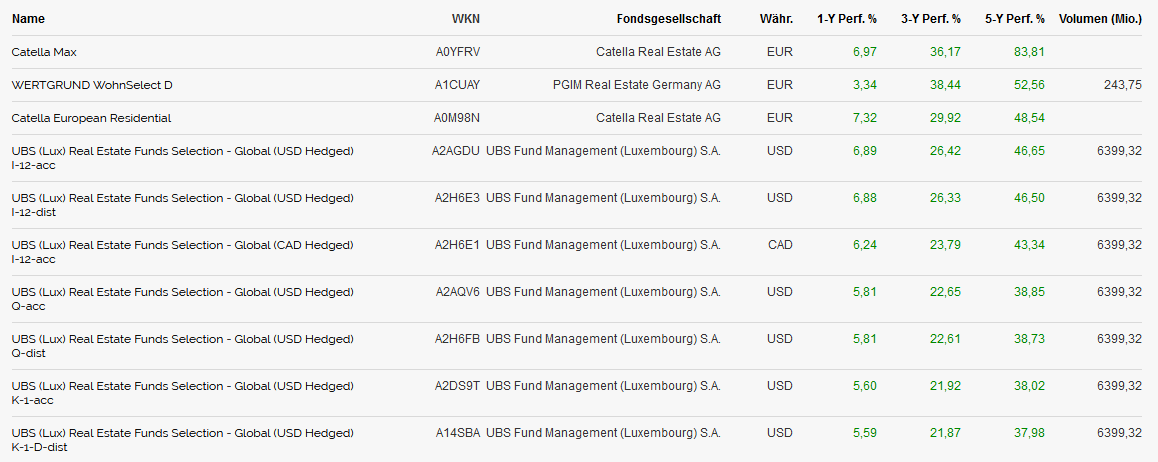The image size is (1158, 462).
Task: Open WERTGRUND WohnSelect D fund
Action: pyautogui.click(x=92, y=85)
